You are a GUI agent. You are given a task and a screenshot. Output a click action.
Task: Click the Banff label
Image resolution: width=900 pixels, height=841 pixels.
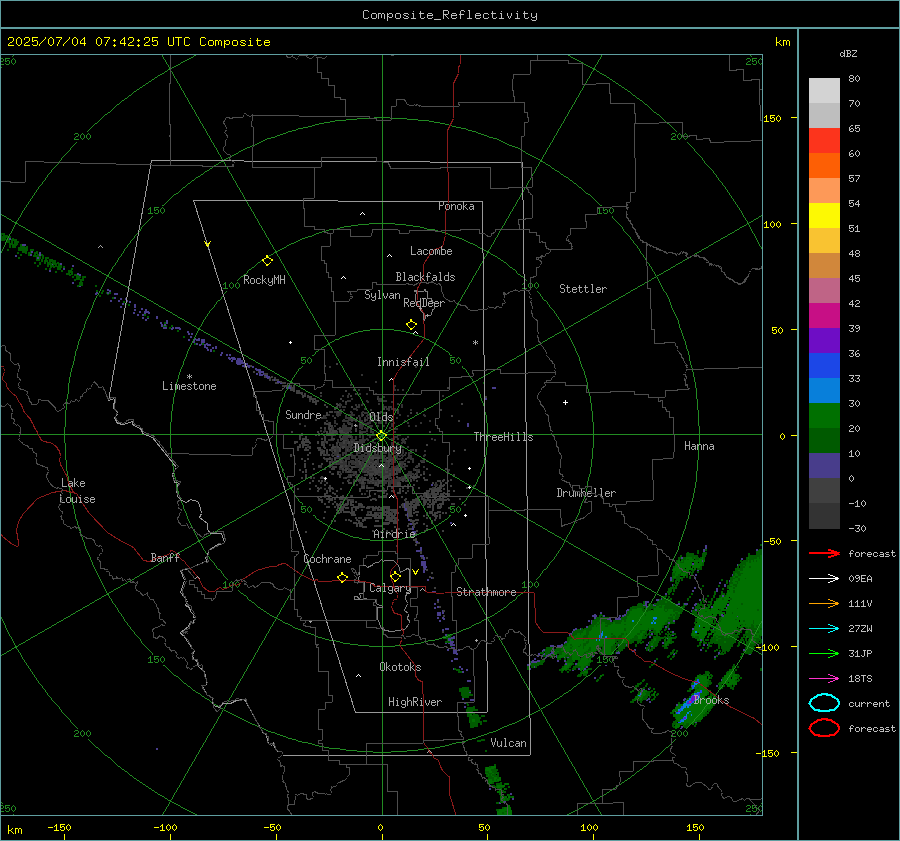(x=165, y=558)
